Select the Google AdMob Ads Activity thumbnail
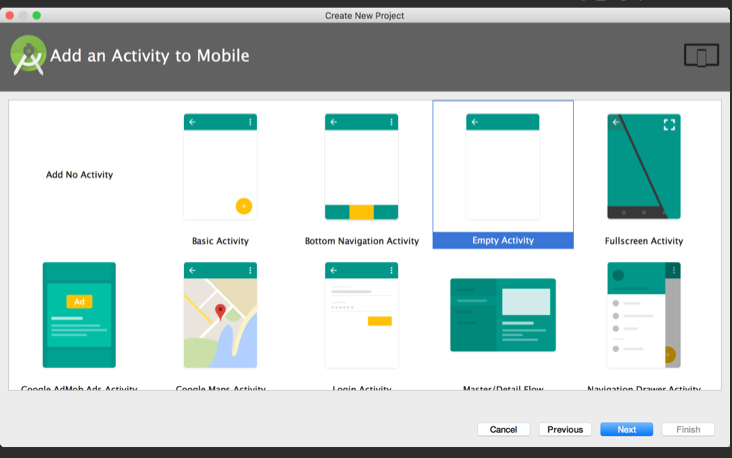Screen dimensions: 732x458 (x=79, y=315)
